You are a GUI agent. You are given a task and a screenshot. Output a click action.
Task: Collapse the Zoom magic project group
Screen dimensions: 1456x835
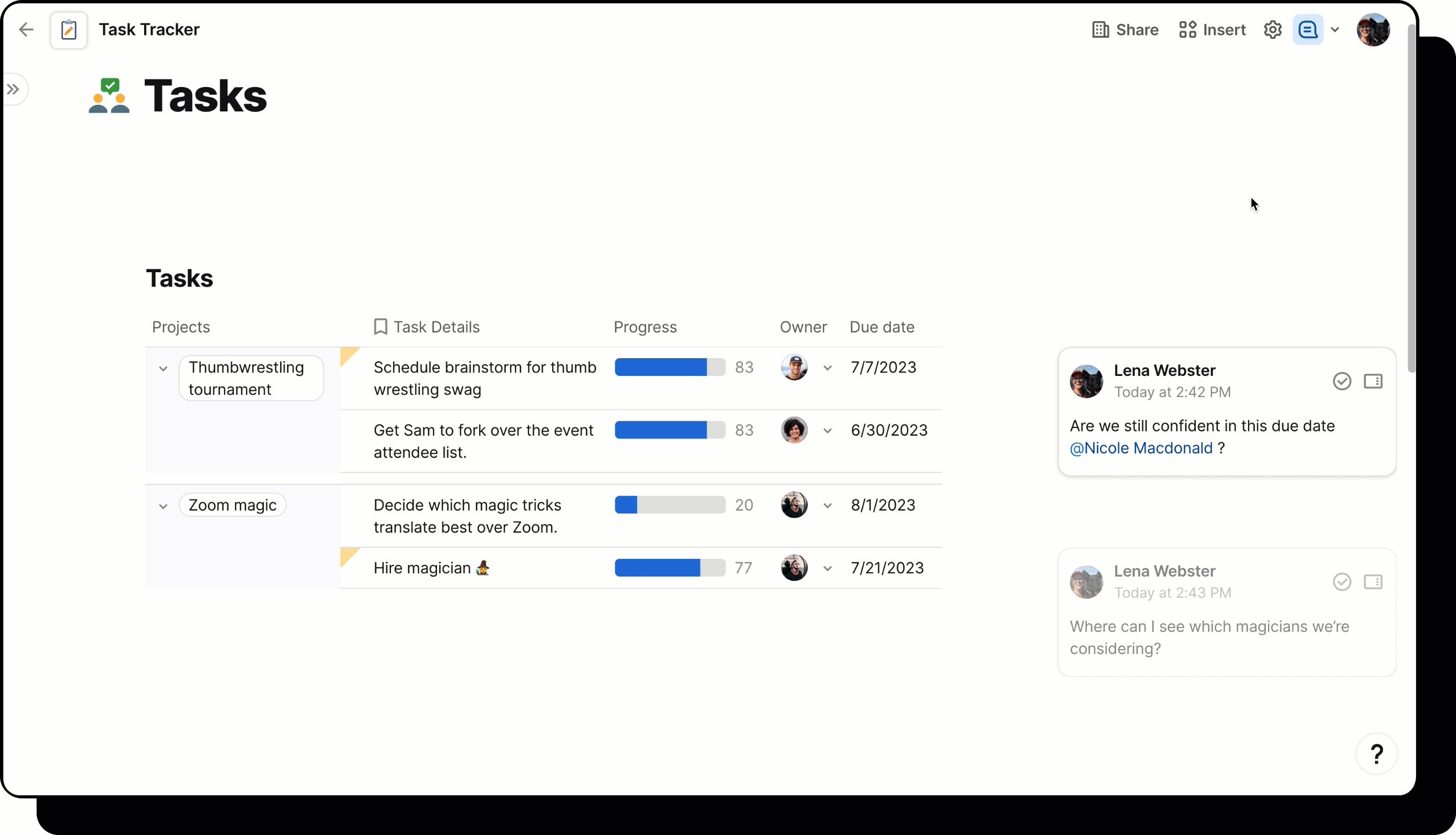pyautogui.click(x=164, y=506)
